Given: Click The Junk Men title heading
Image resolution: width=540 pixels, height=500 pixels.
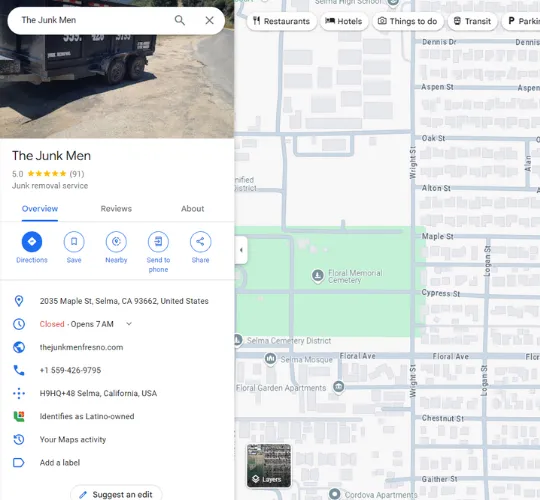Looking at the screenshot, I should pos(52,156).
